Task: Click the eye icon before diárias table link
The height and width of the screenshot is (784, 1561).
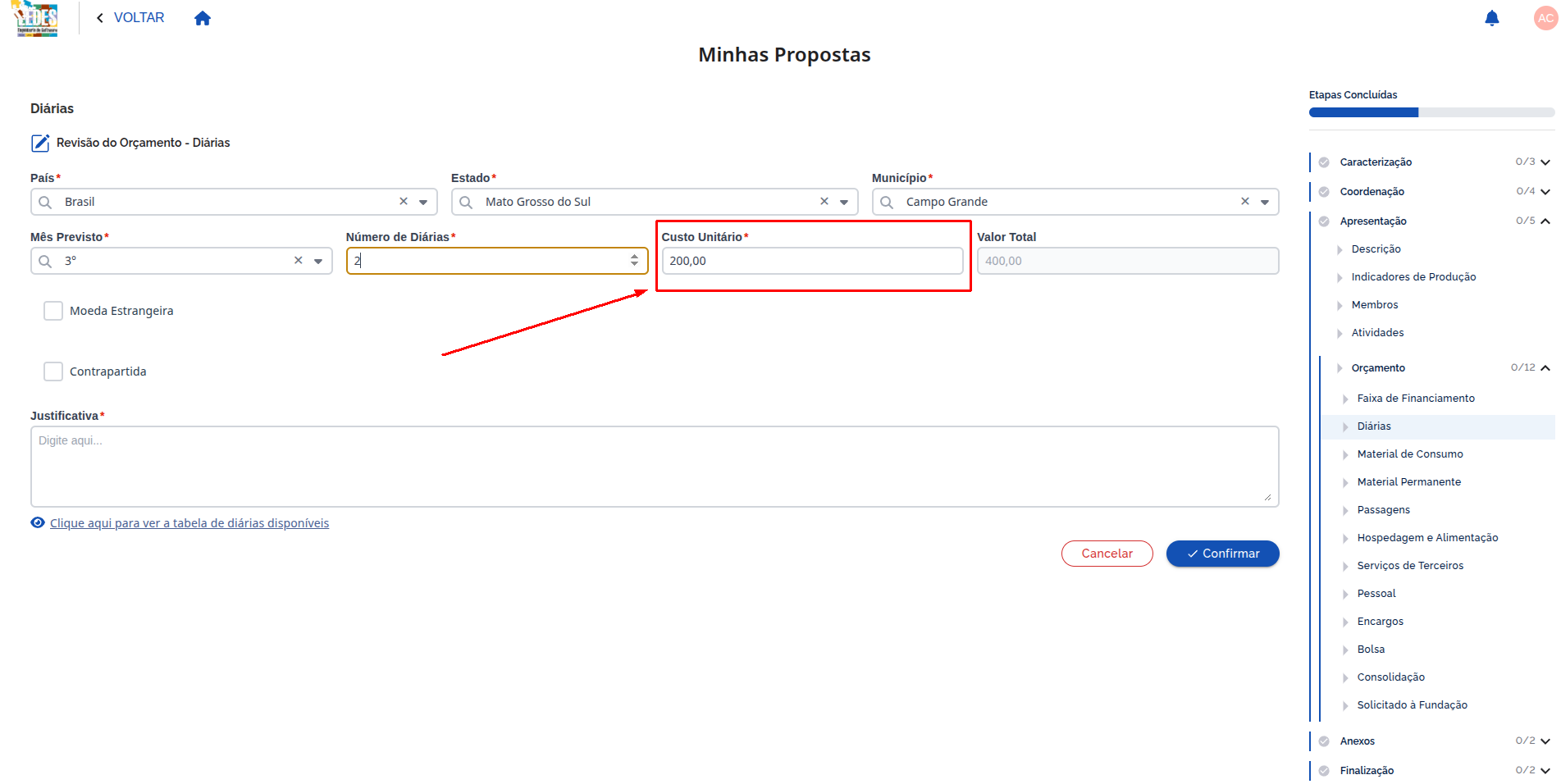Action: pyautogui.click(x=38, y=522)
